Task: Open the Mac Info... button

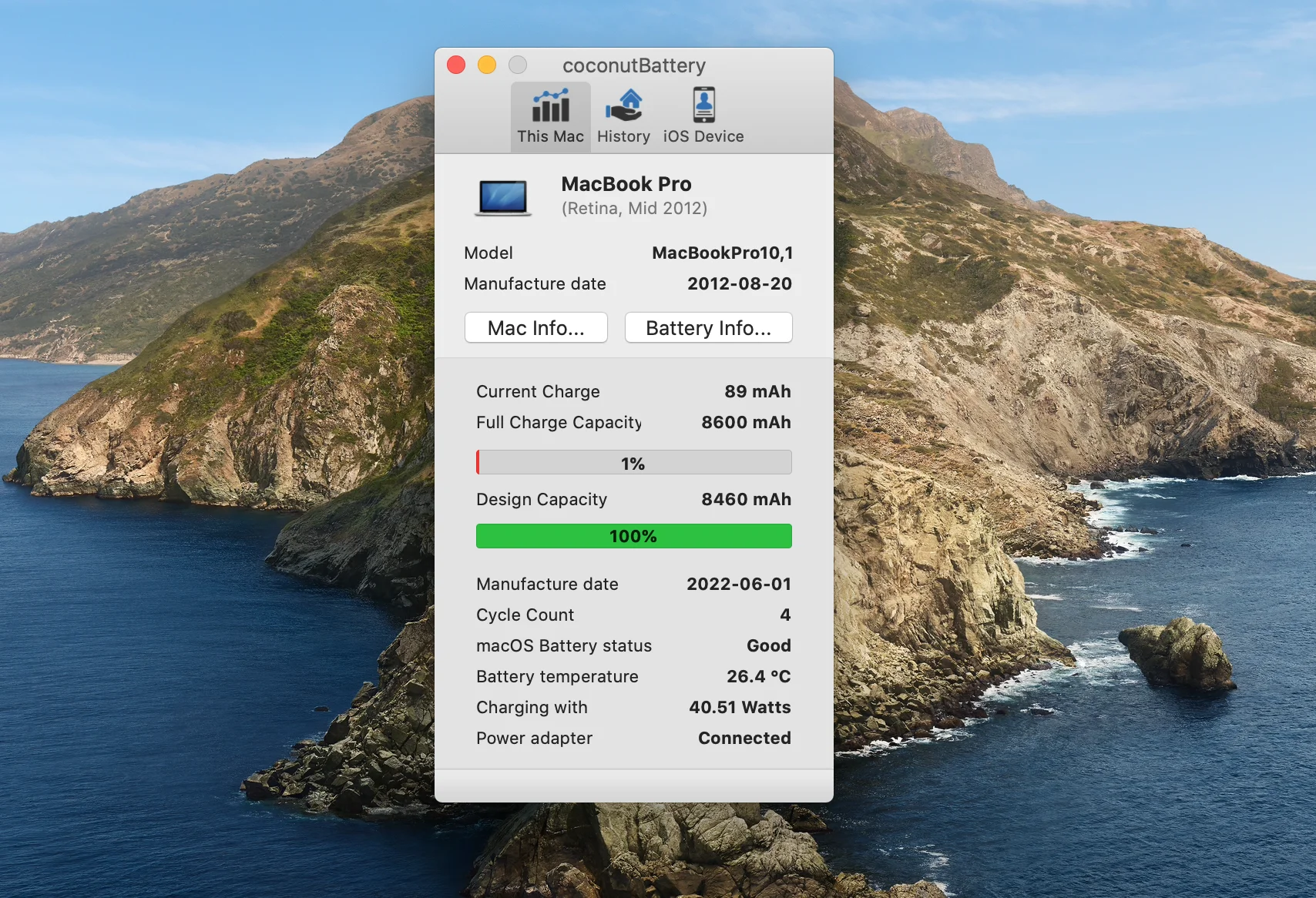Action: [536, 327]
